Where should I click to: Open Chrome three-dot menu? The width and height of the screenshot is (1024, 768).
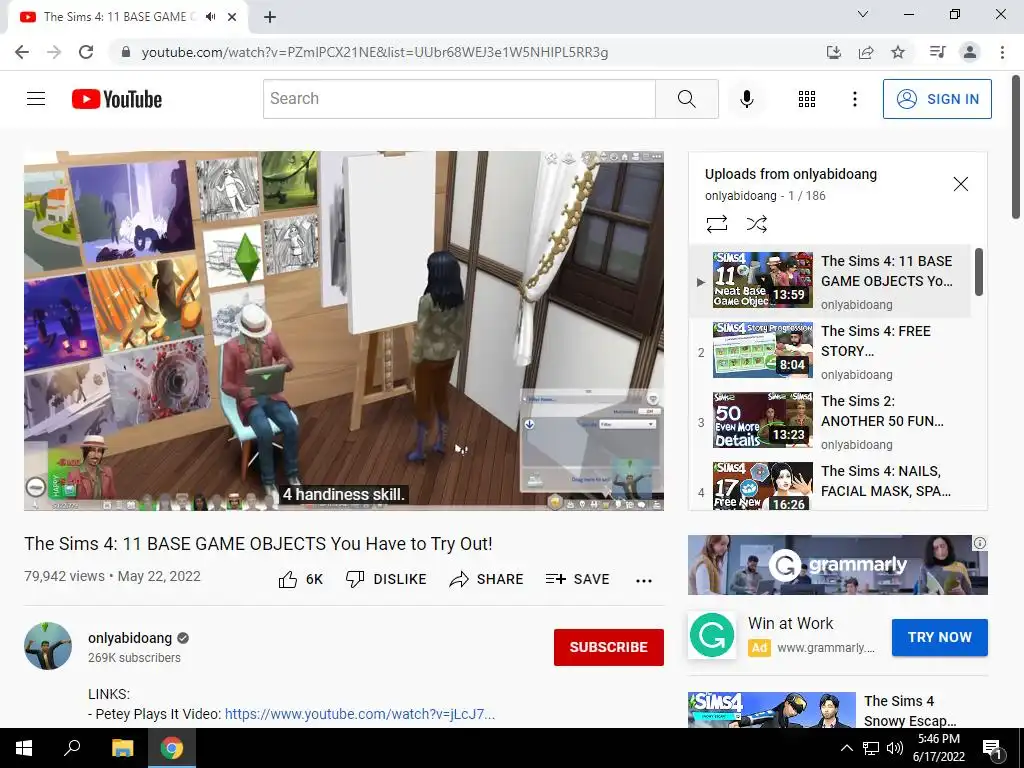[x=1002, y=52]
